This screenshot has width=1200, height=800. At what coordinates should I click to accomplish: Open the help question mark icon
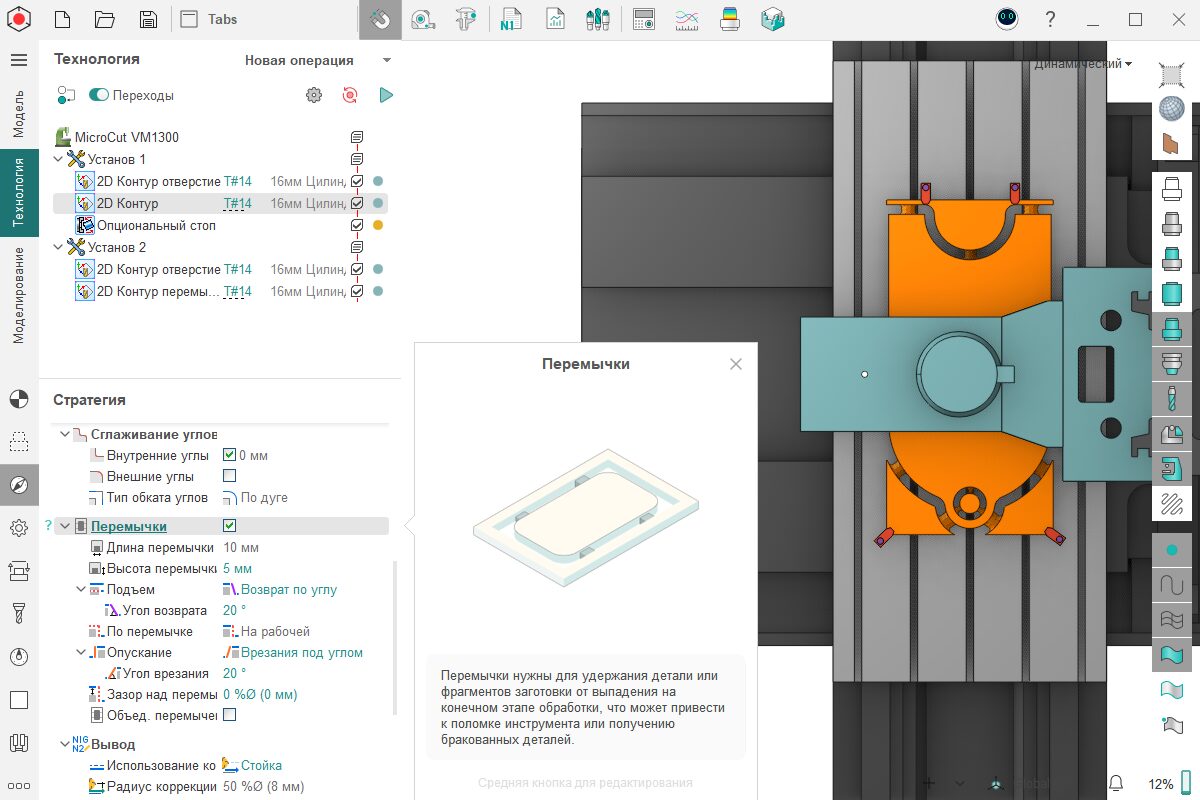[x=1050, y=19]
